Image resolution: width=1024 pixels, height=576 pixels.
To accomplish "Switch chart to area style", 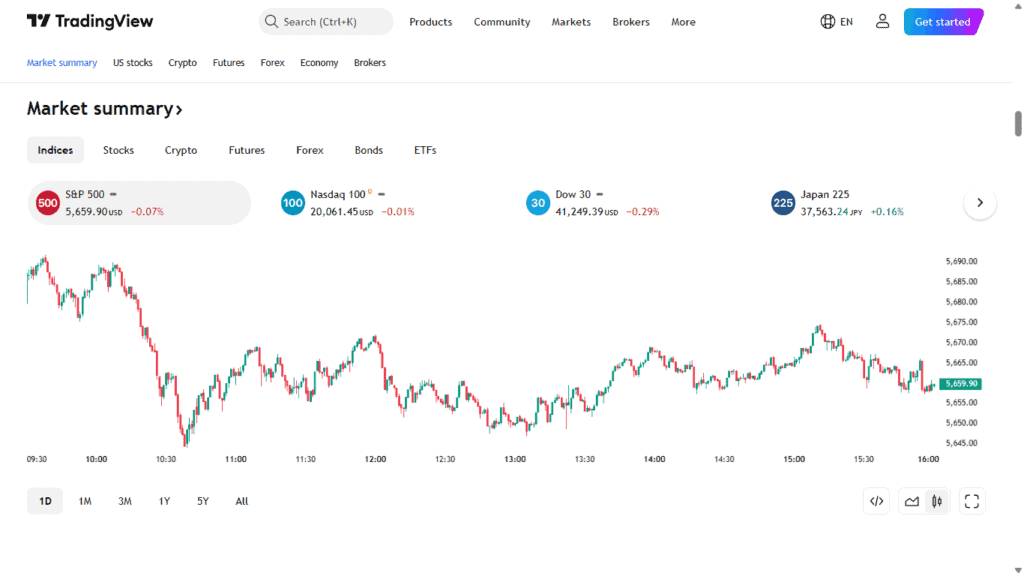I will (912, 501).
